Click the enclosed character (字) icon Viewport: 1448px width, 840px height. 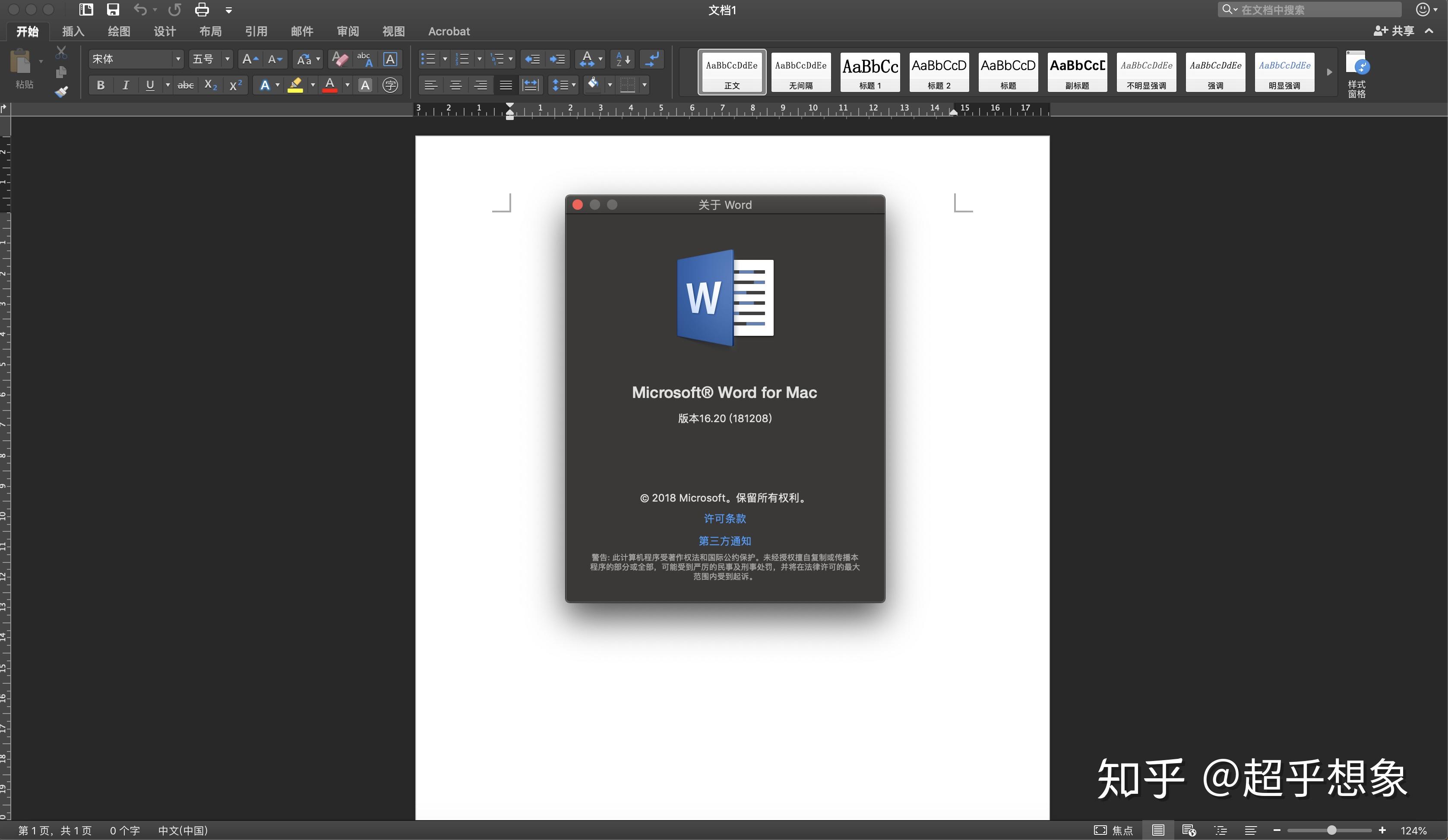(x=390, y=85)
